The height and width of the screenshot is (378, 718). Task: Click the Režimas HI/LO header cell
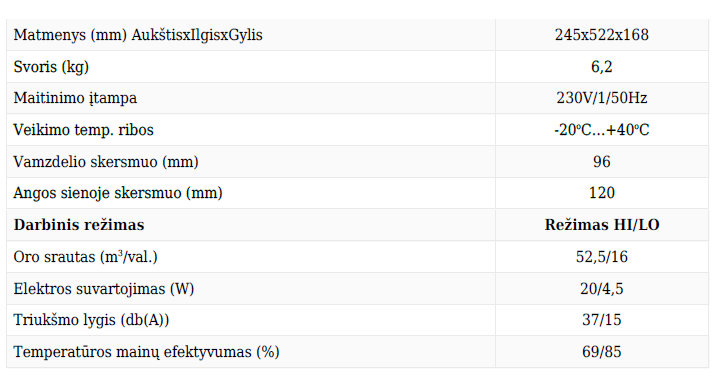point(602,225)
